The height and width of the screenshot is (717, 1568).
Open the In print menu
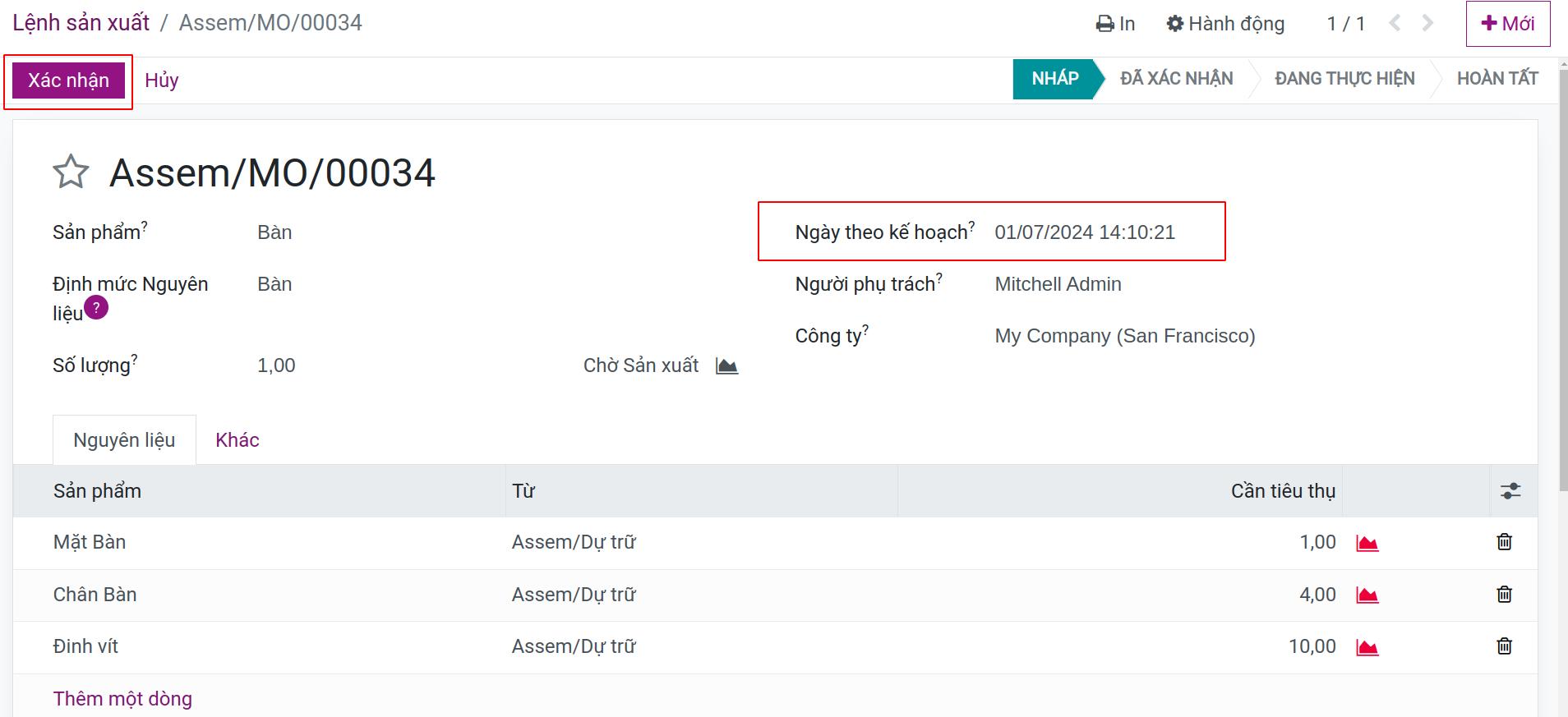(1115, 24)
